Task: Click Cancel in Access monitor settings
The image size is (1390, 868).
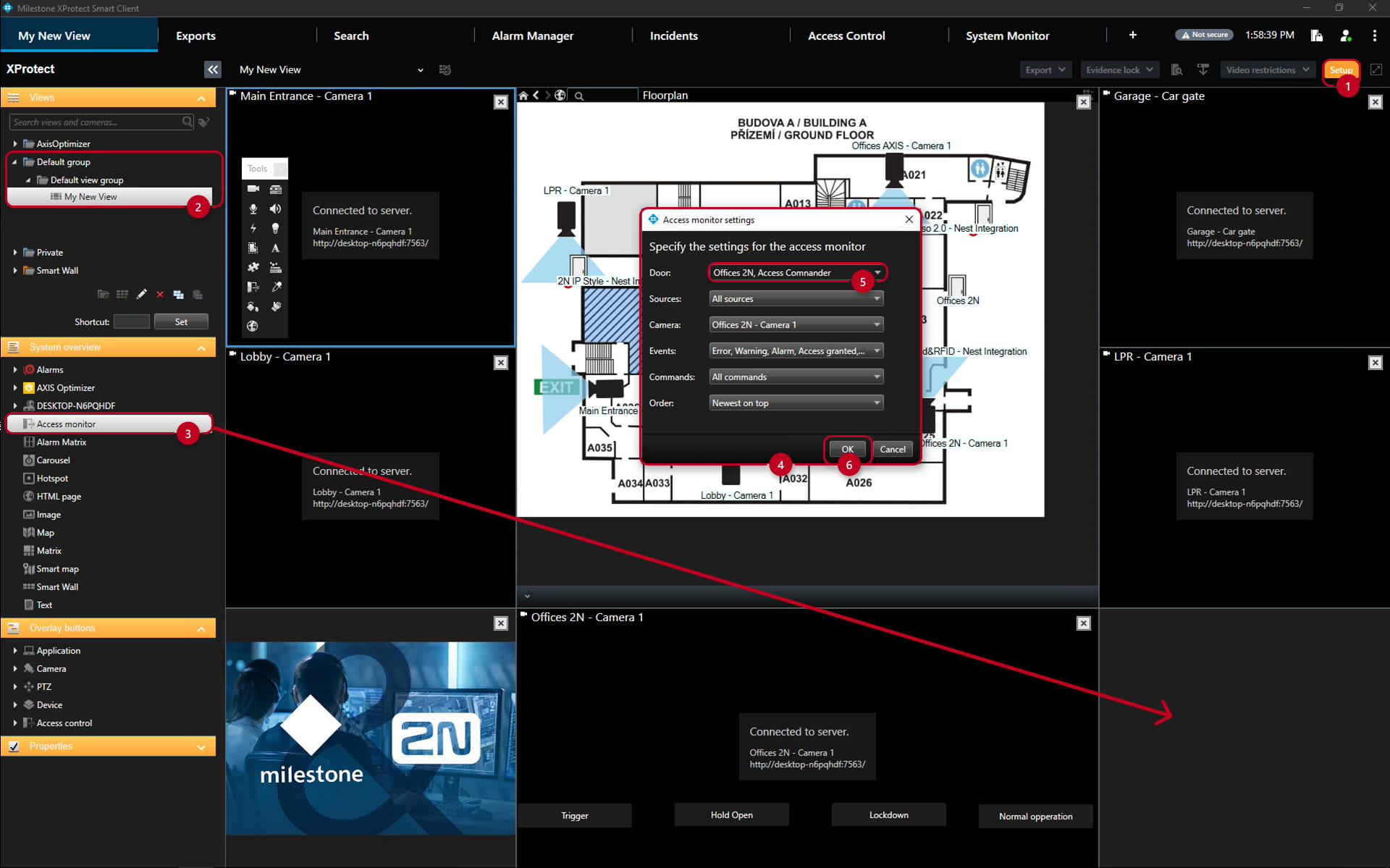Action: 893,450
